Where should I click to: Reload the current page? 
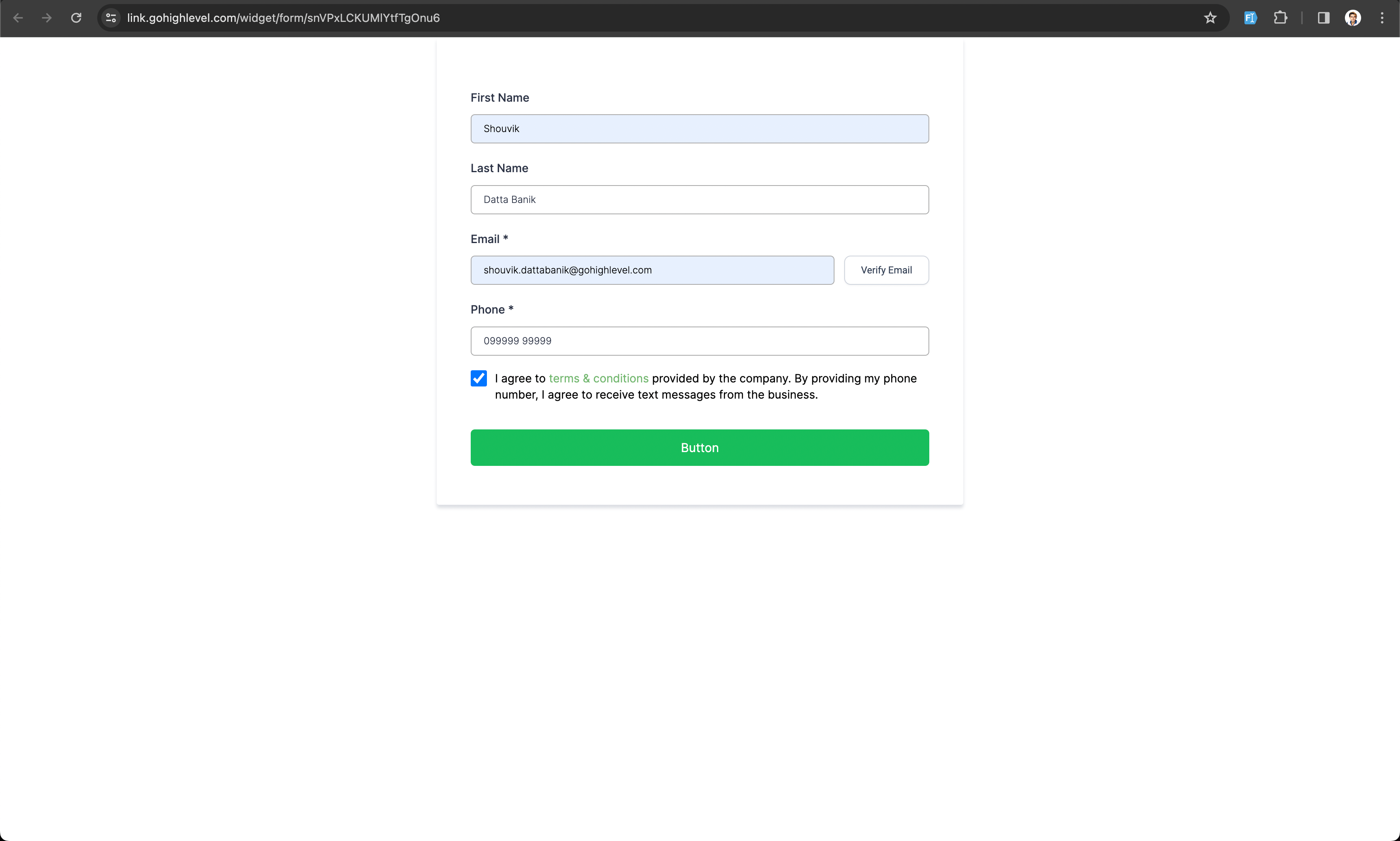[76, 18]
